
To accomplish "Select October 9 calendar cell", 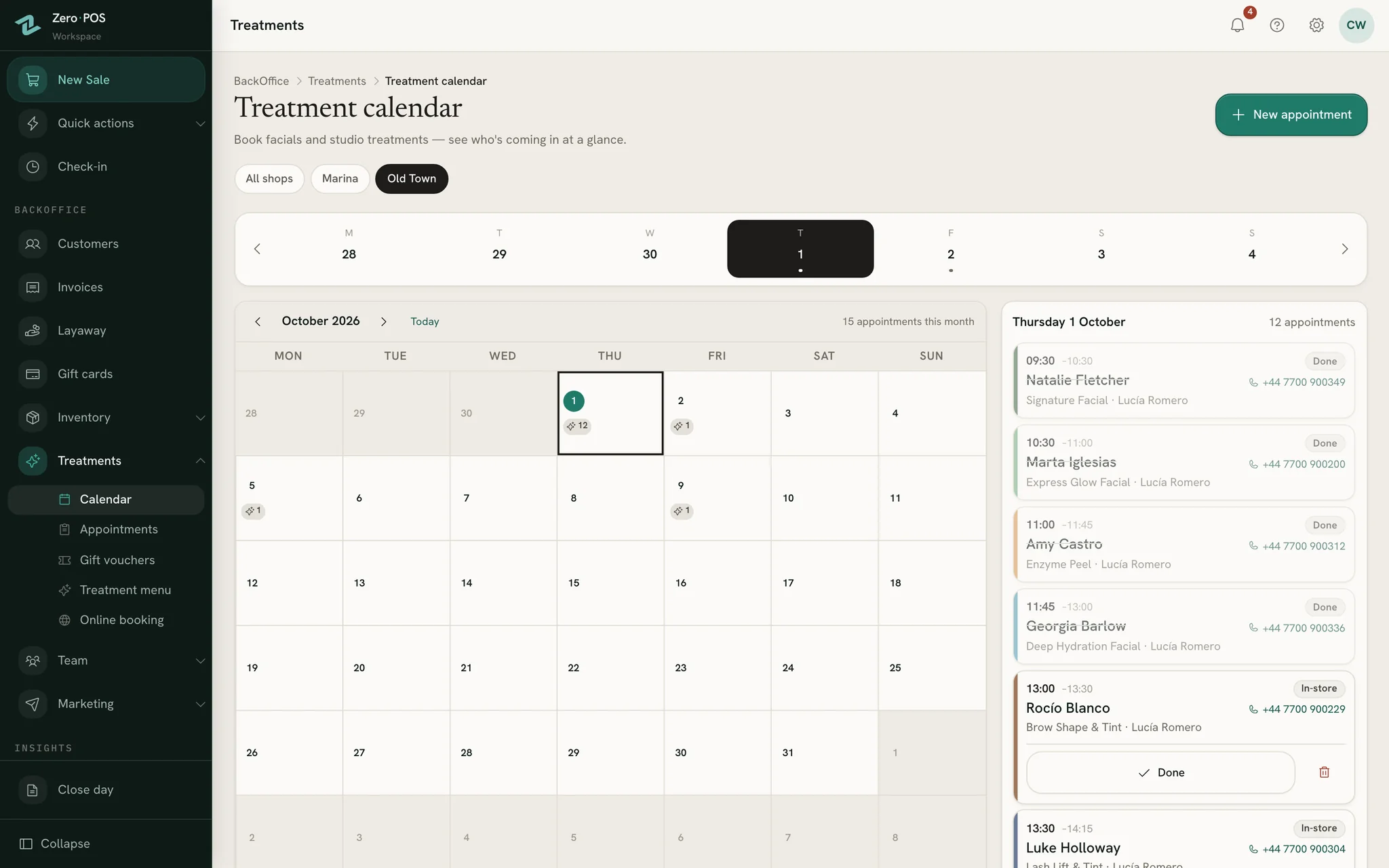I will [717, 498].
